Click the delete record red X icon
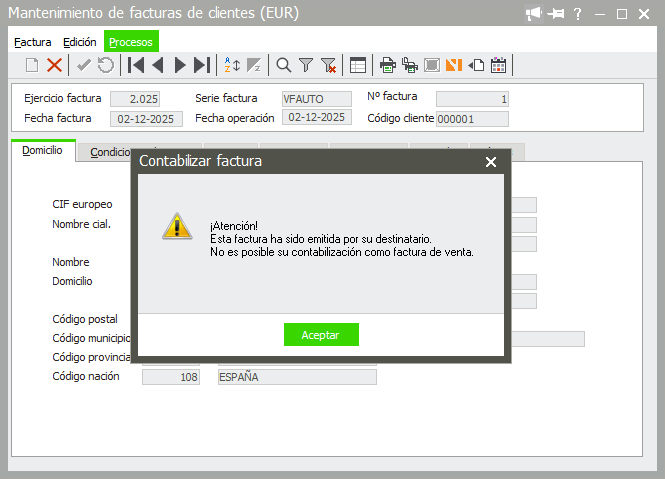 (55, 65)
